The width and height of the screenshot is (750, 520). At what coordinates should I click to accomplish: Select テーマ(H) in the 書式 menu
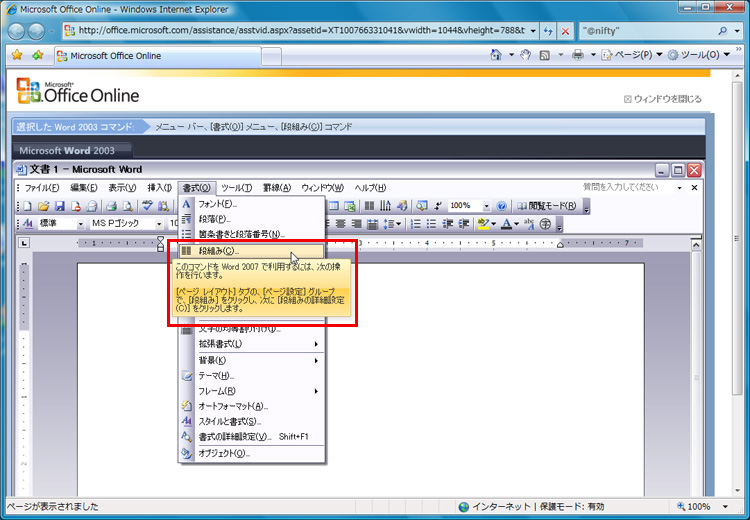click(x=252, y=376)
